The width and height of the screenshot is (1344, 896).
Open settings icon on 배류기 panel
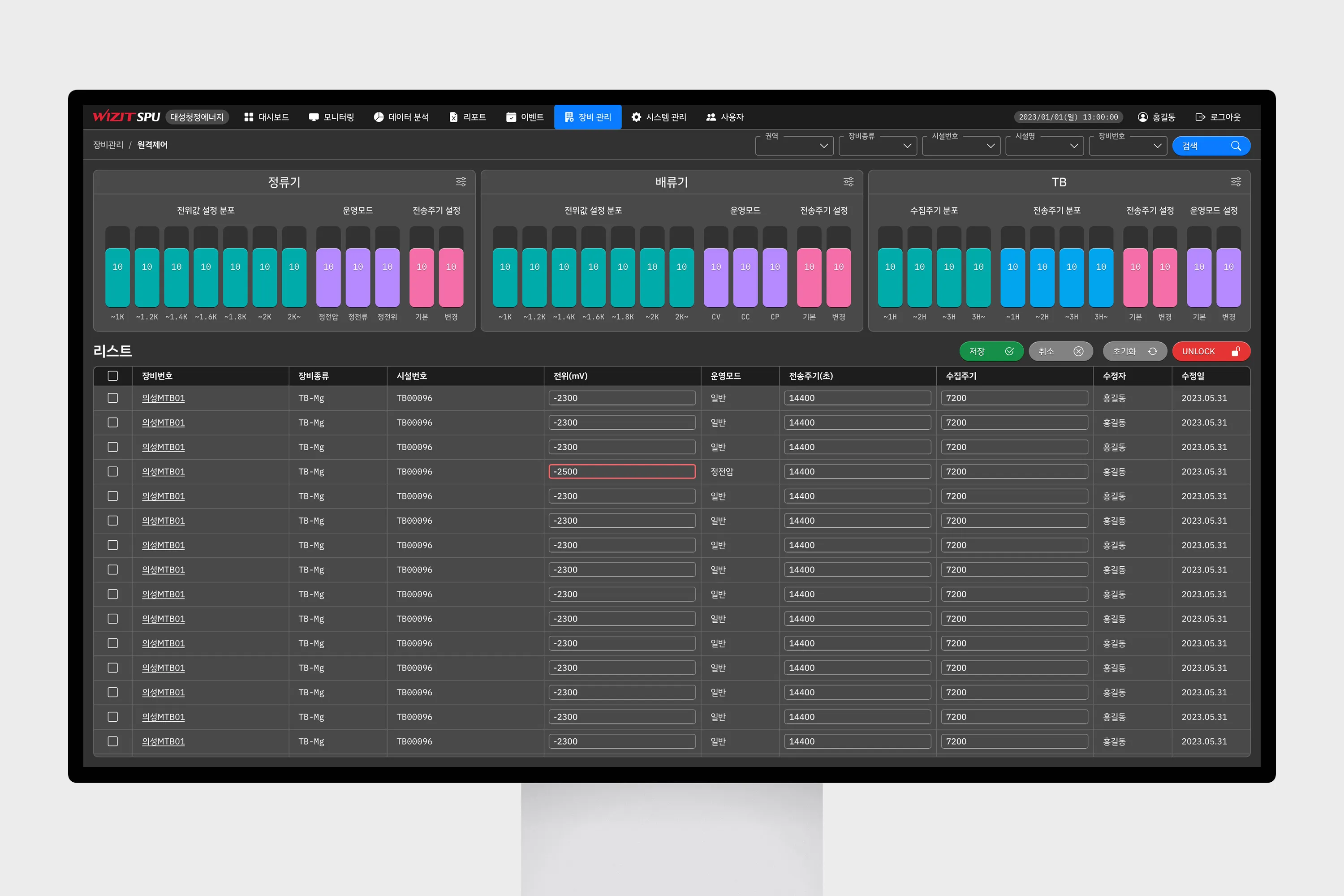(848, 182)
